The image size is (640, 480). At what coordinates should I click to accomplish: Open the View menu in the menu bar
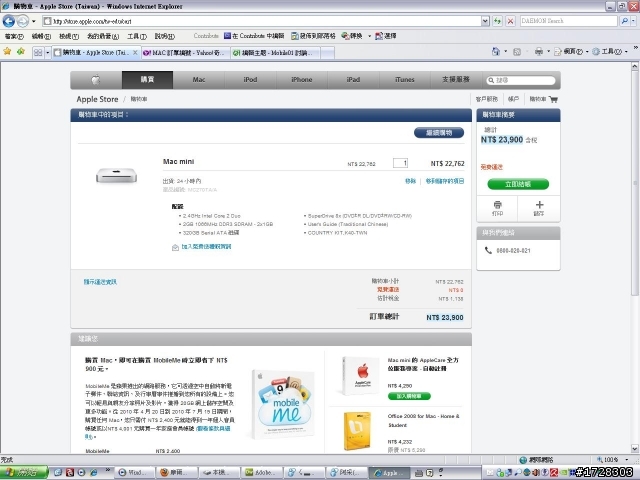point(69,36)
